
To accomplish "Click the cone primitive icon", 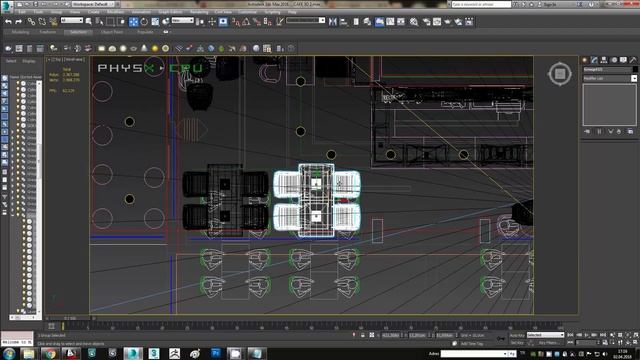I will pyautogui.click(x=144, y=49).
